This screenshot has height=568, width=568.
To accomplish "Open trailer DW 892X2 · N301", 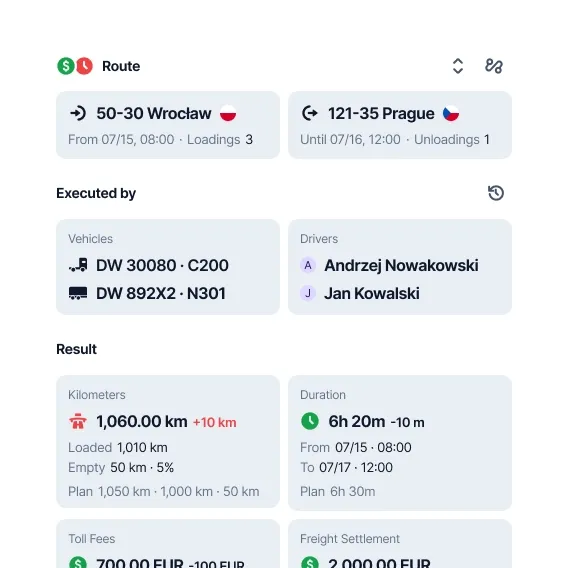I will [x=160, y=293].
